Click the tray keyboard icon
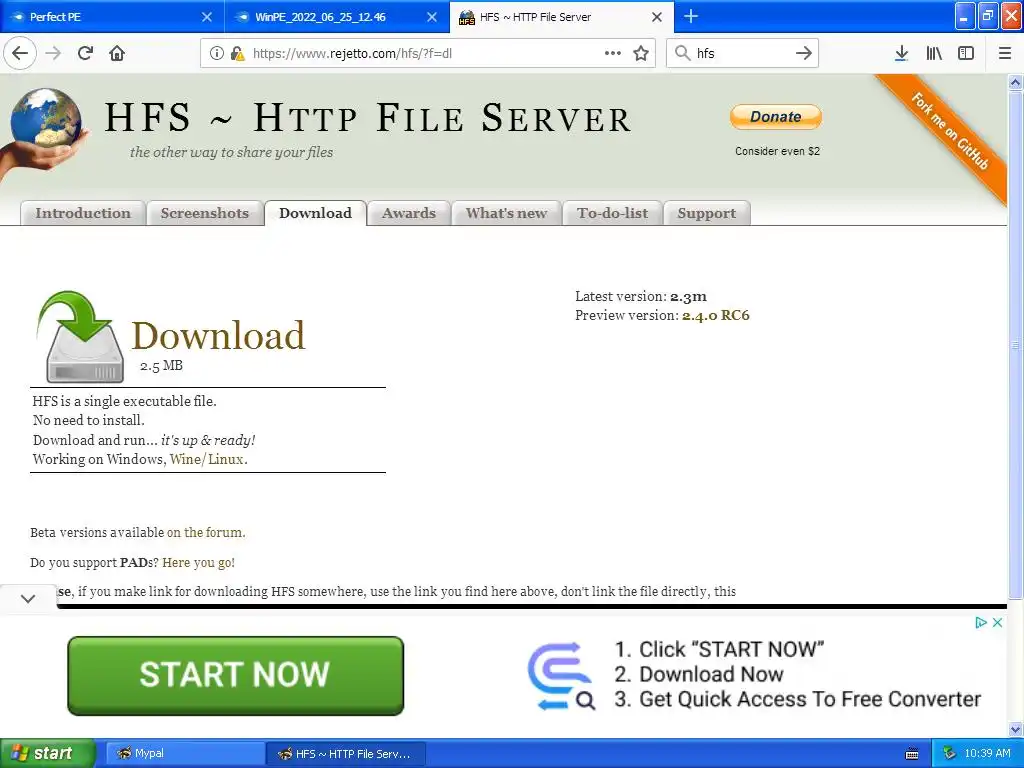 point(912,754)
